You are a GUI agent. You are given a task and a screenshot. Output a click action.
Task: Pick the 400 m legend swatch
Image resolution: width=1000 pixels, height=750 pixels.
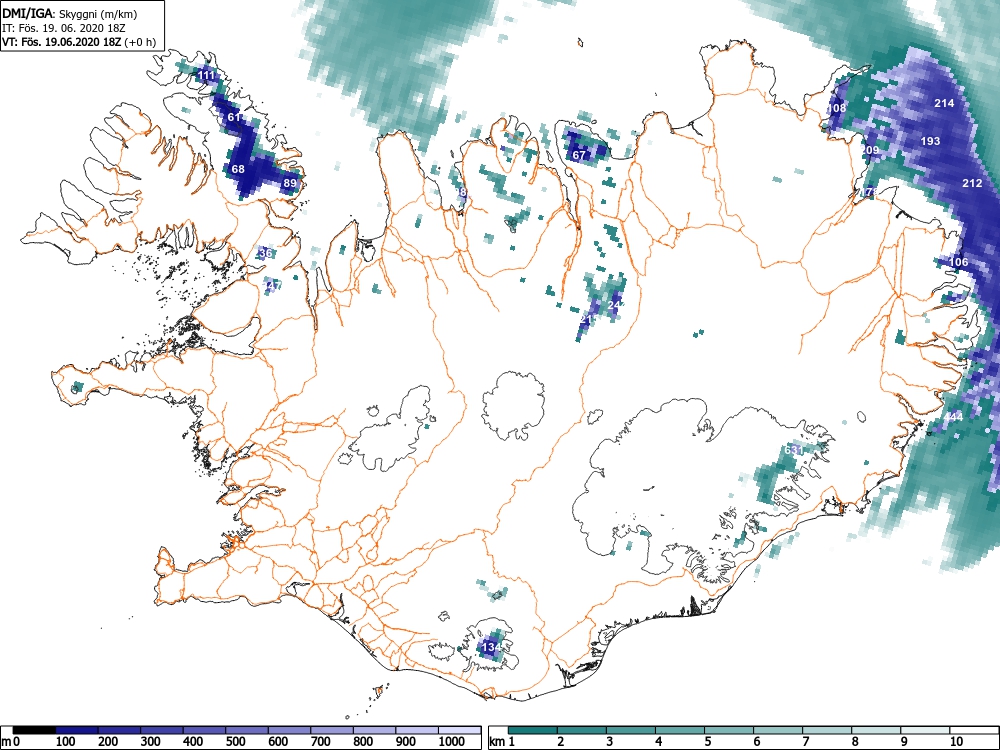205,730
